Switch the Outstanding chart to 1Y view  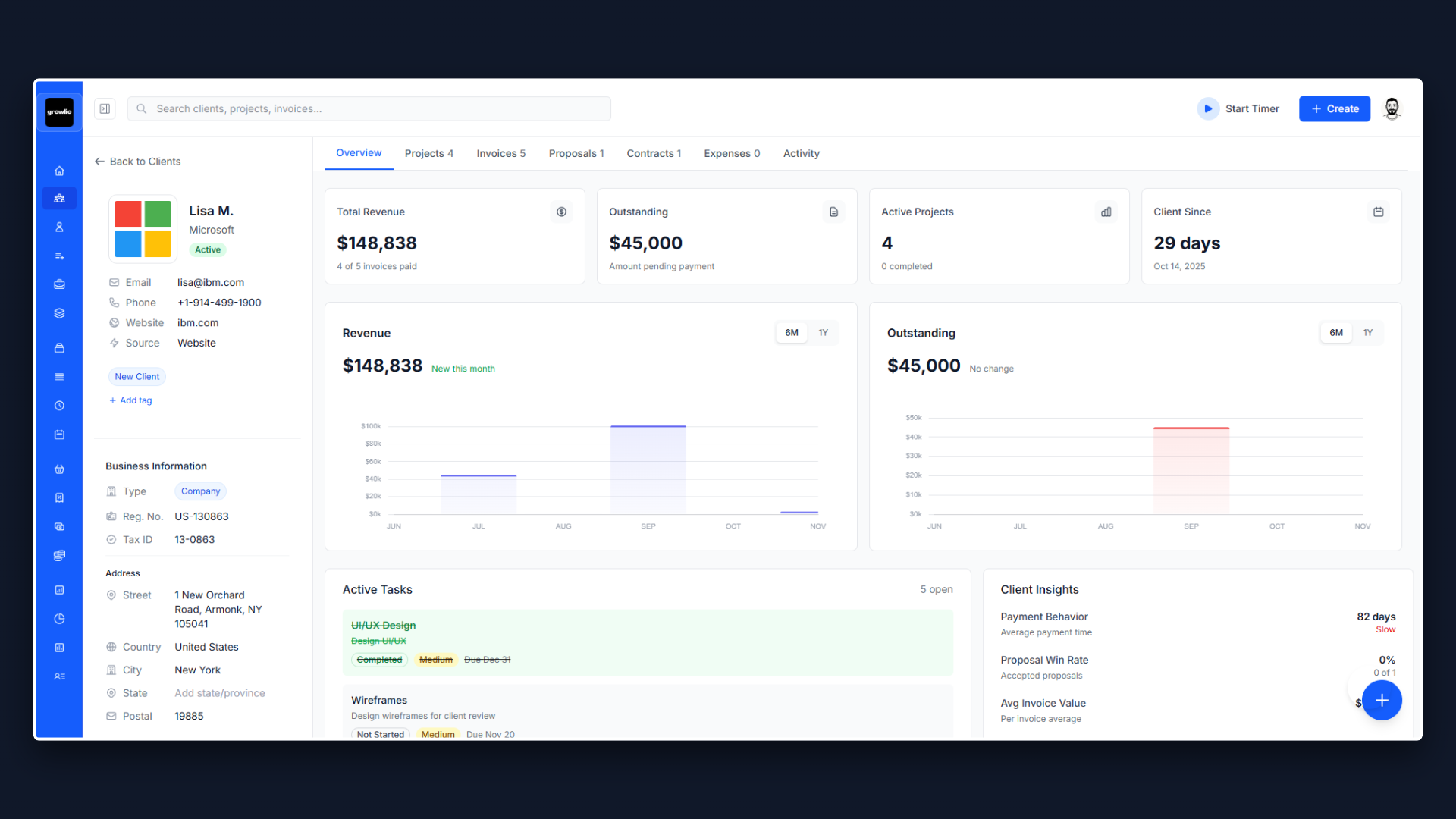(1367, 332)
